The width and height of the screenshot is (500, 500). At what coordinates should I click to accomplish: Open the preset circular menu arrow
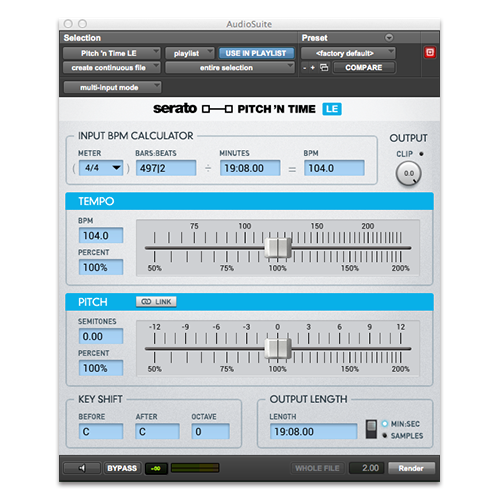(389, 38)
